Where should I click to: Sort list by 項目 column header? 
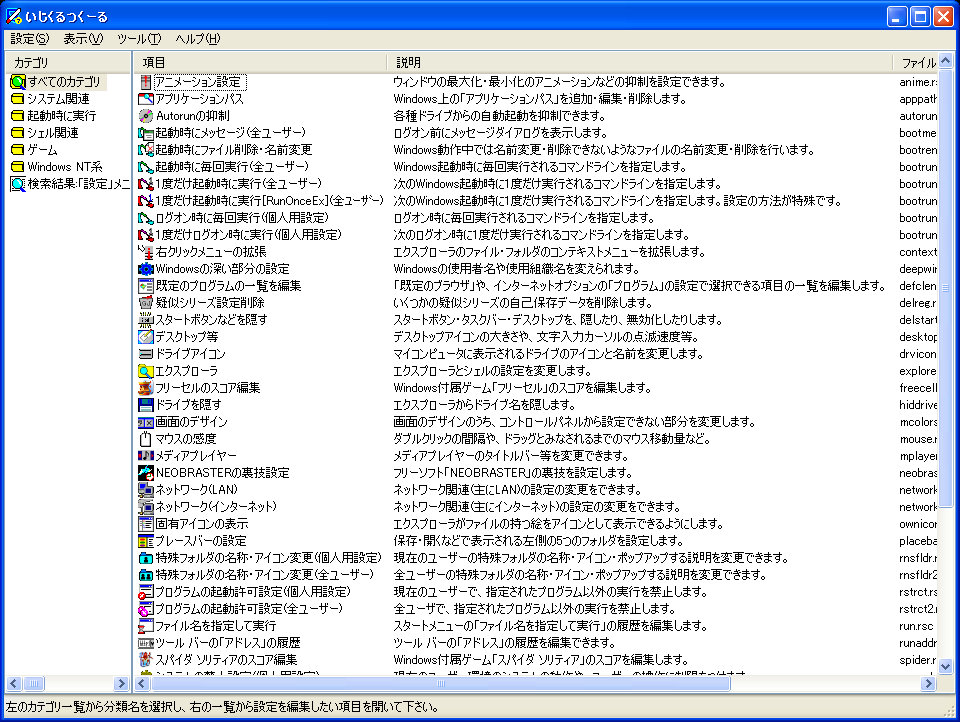pyautogui.click(x=260, y=62)
